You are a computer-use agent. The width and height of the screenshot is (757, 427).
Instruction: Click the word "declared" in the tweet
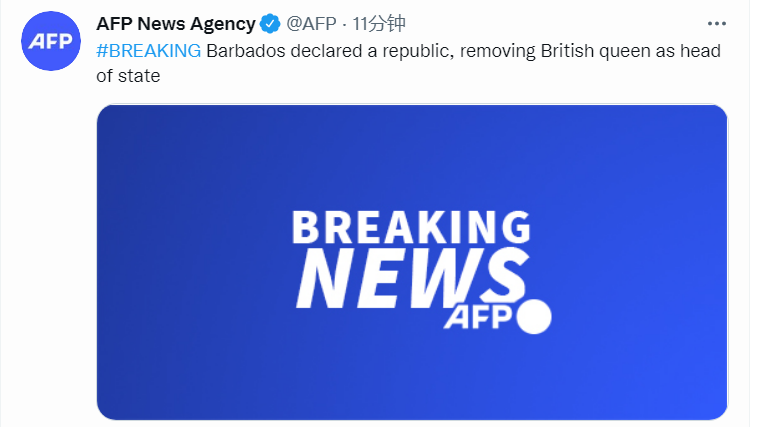coord(322,51)
